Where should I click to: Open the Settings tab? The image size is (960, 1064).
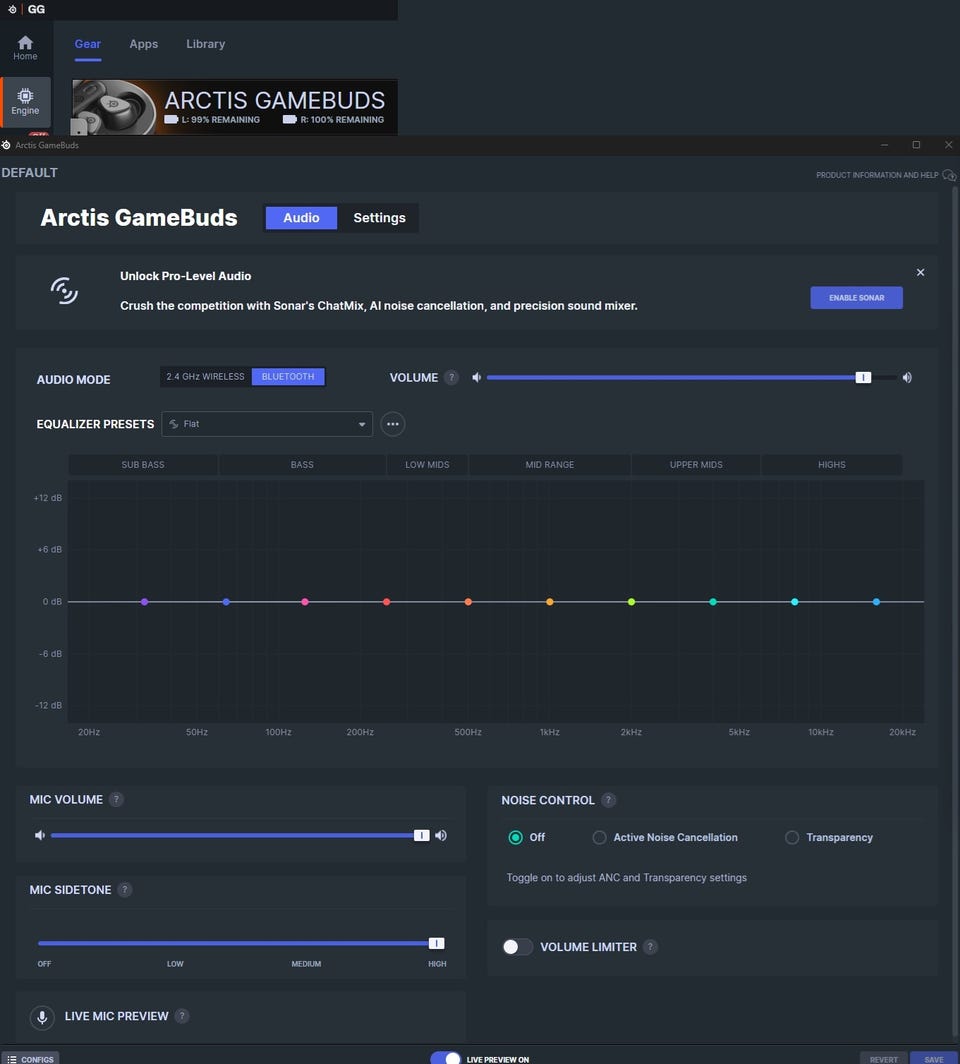[379, 218]
